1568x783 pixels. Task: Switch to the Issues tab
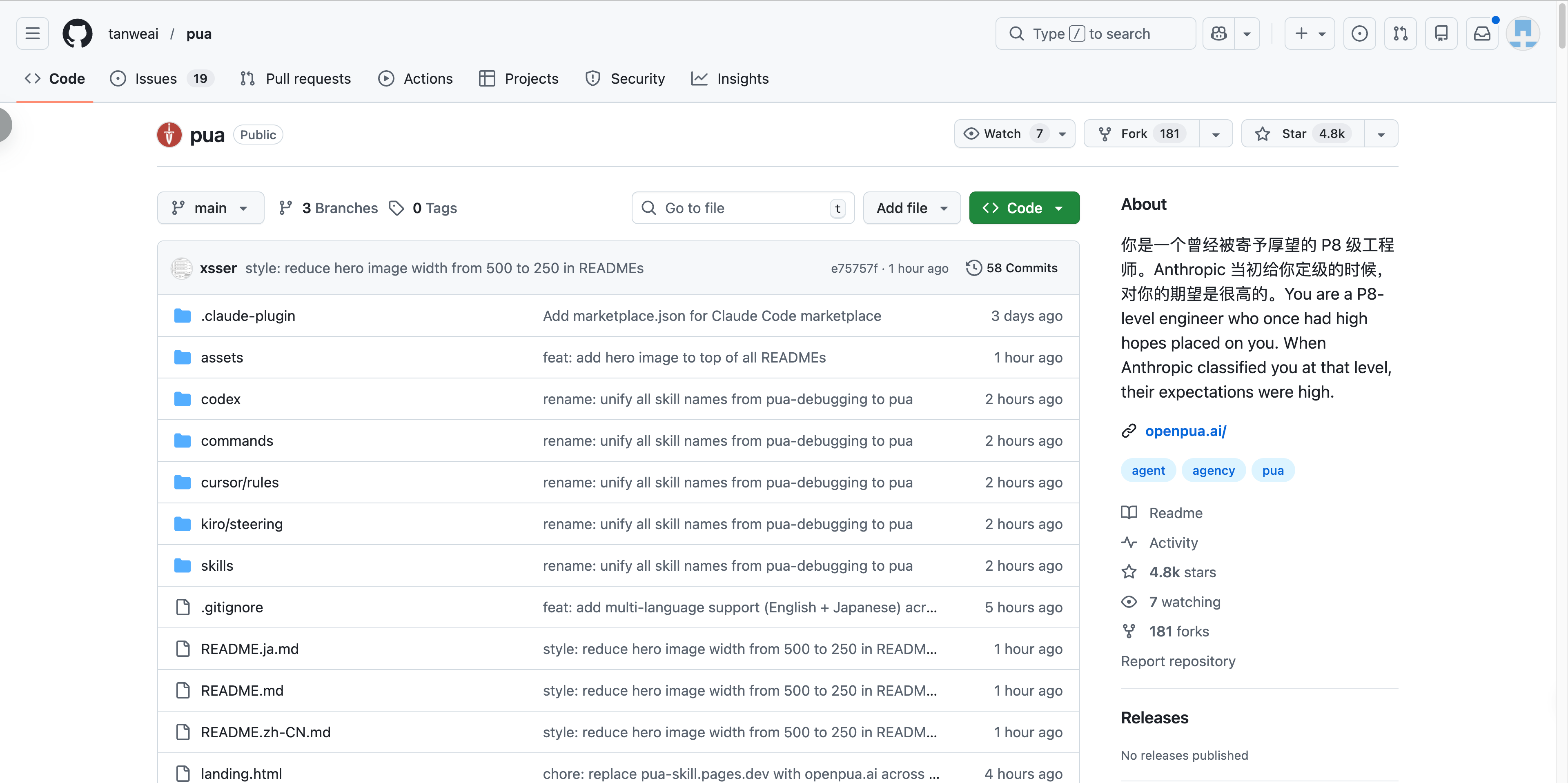156,78
